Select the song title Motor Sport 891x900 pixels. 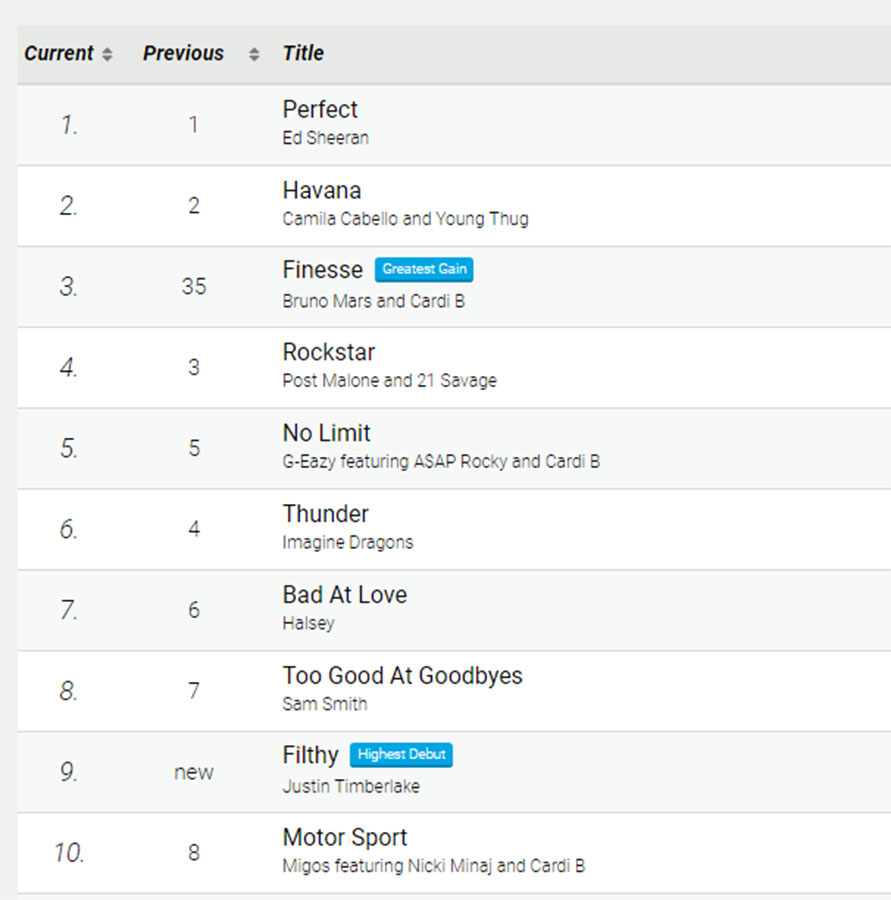[x=344, y=837]
